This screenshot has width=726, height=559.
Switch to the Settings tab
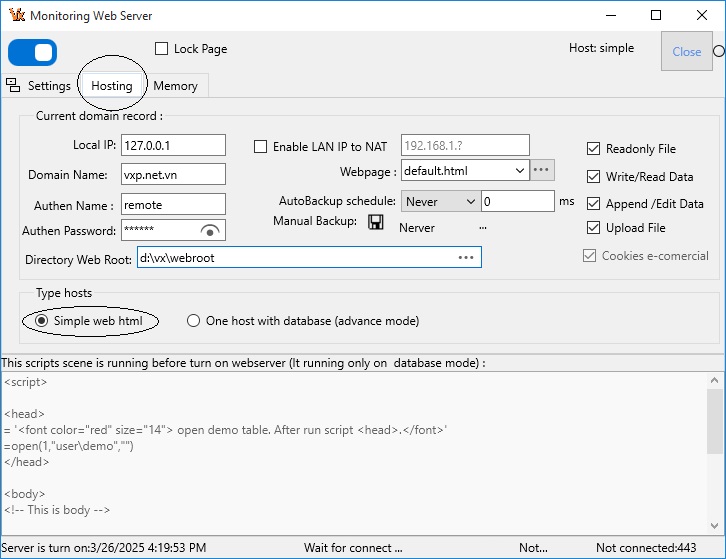(x=49, y=86)
